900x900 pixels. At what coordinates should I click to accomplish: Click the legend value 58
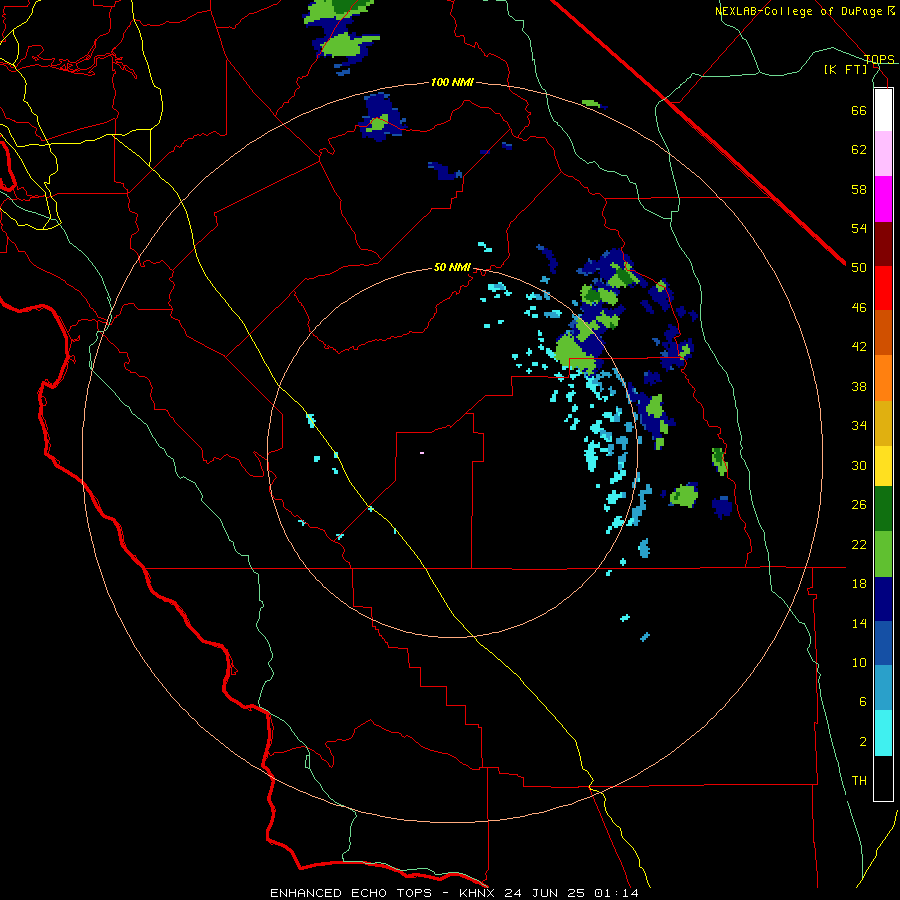click(859, 189)
